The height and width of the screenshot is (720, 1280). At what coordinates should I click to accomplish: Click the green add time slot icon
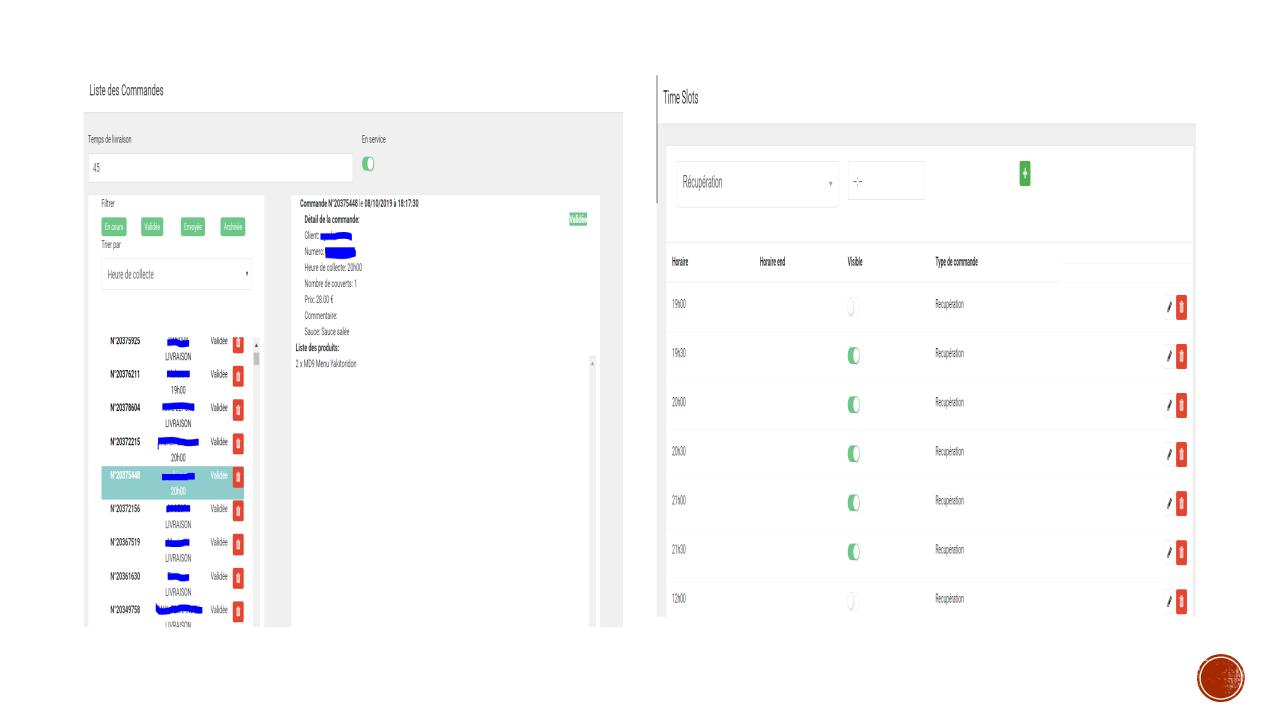[1025, 174]
